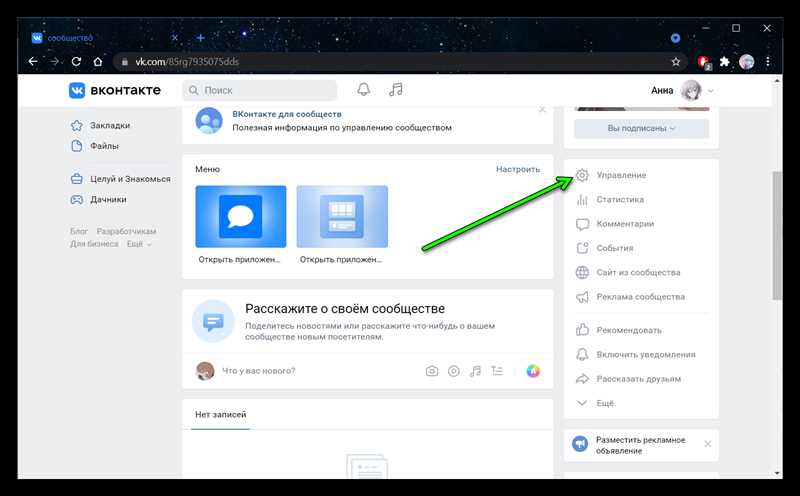
Task: Expand the Вы подписаны dropdown
Action: [641, 129]
